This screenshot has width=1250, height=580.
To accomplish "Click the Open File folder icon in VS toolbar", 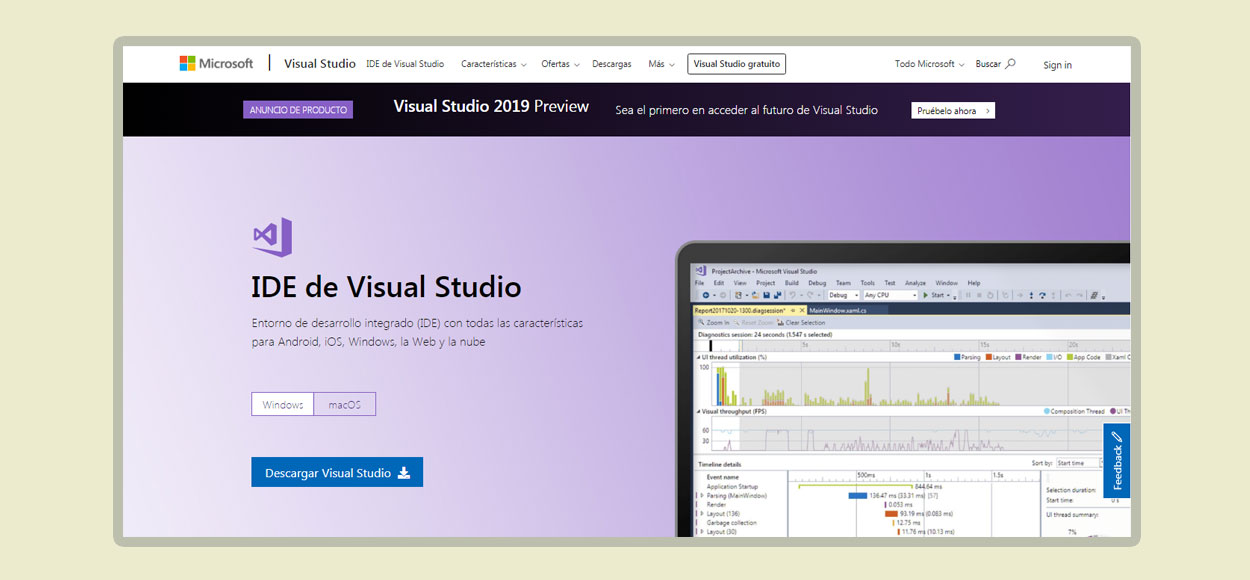I will coord(755,295).
